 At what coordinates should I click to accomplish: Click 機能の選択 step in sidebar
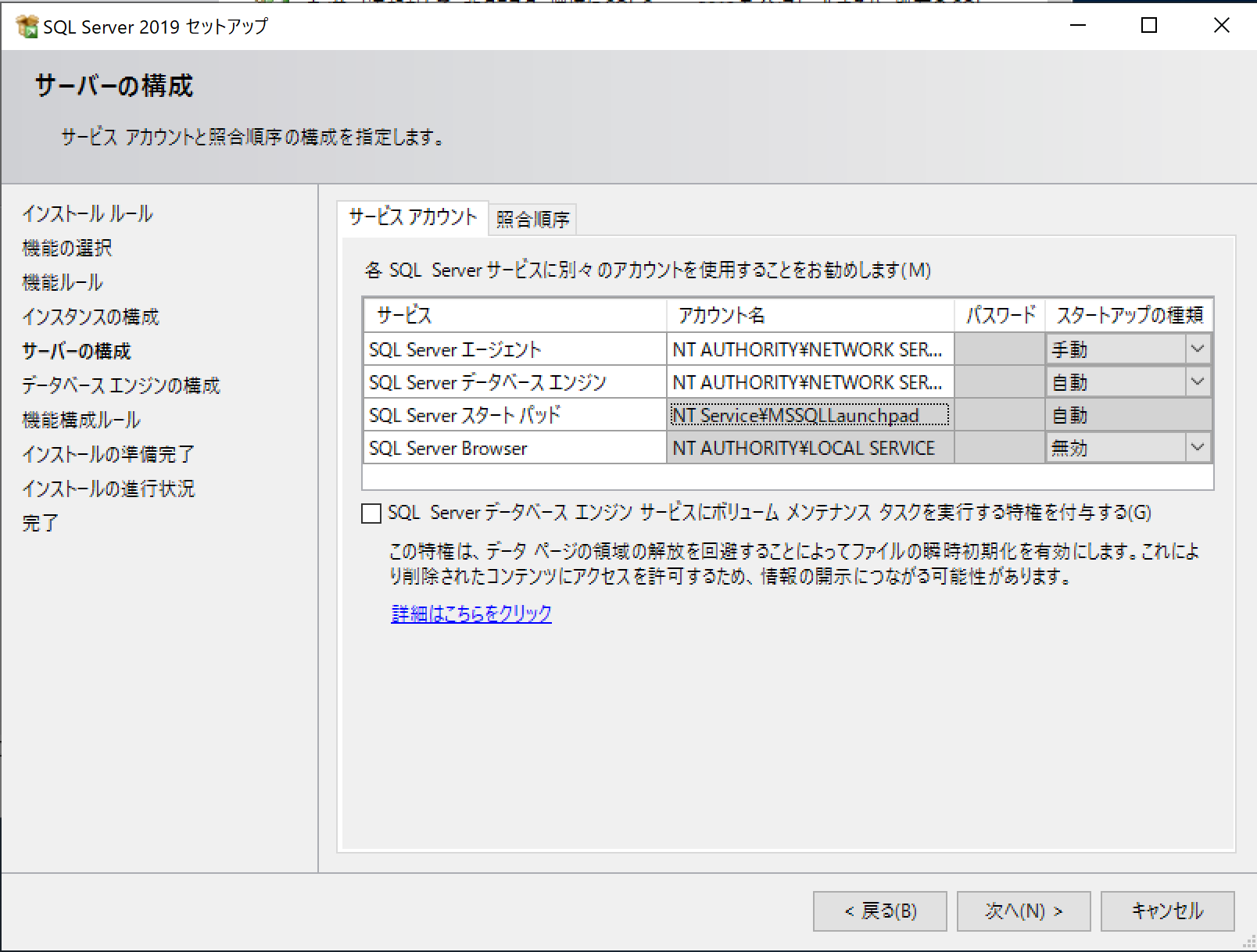click(67, 248)
